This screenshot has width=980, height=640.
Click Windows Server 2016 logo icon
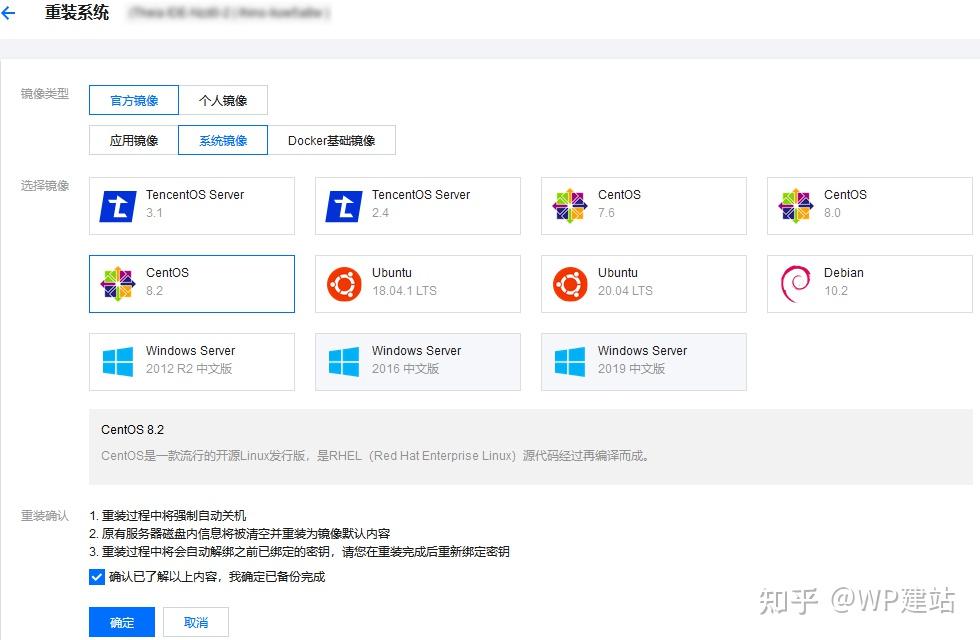pyautogui.click(x=344, y=362)
